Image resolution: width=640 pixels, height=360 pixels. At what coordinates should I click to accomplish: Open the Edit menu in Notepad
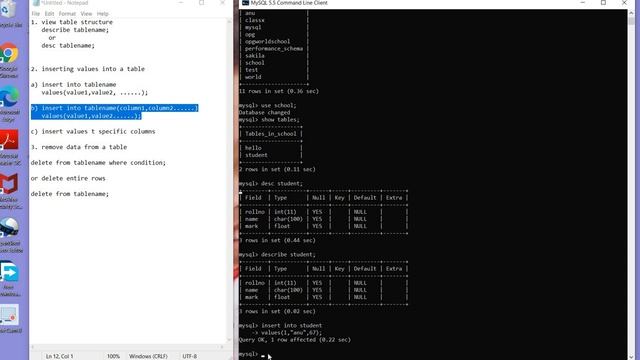pyautogui.click(x=49, y=13)
